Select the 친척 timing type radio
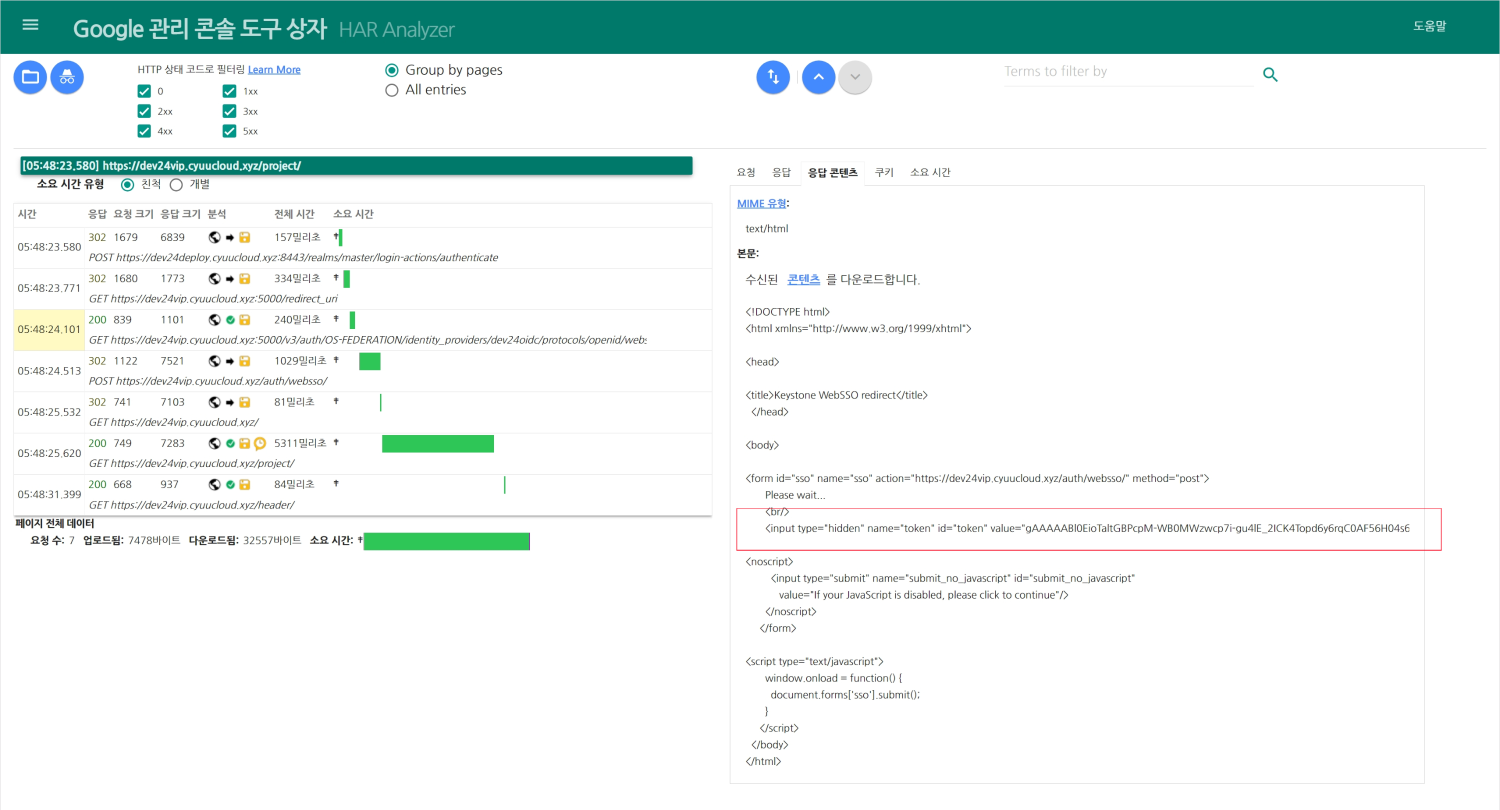The image size is (1500, 810). [127, 184]
